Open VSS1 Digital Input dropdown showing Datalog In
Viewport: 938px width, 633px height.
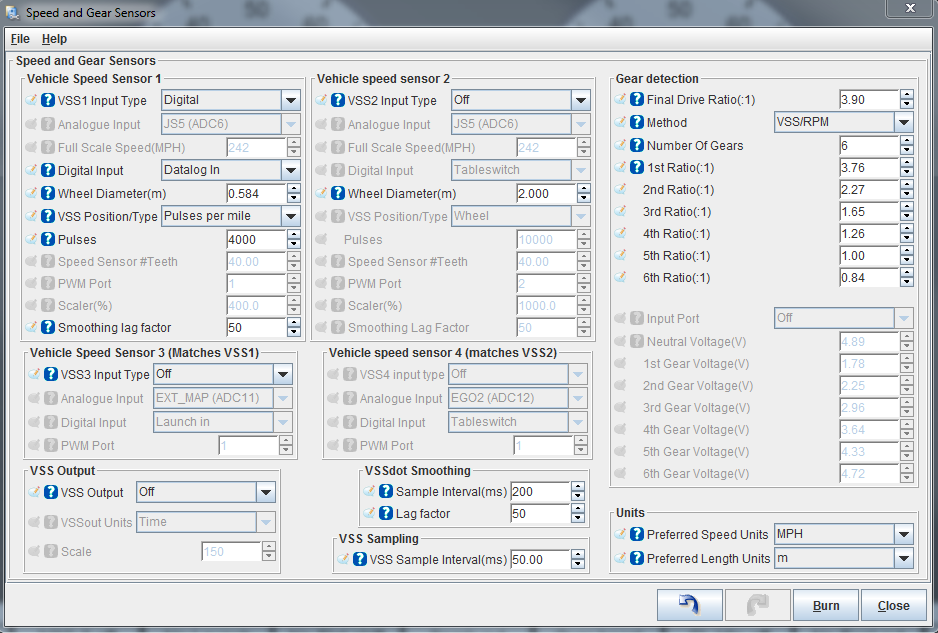230,170
